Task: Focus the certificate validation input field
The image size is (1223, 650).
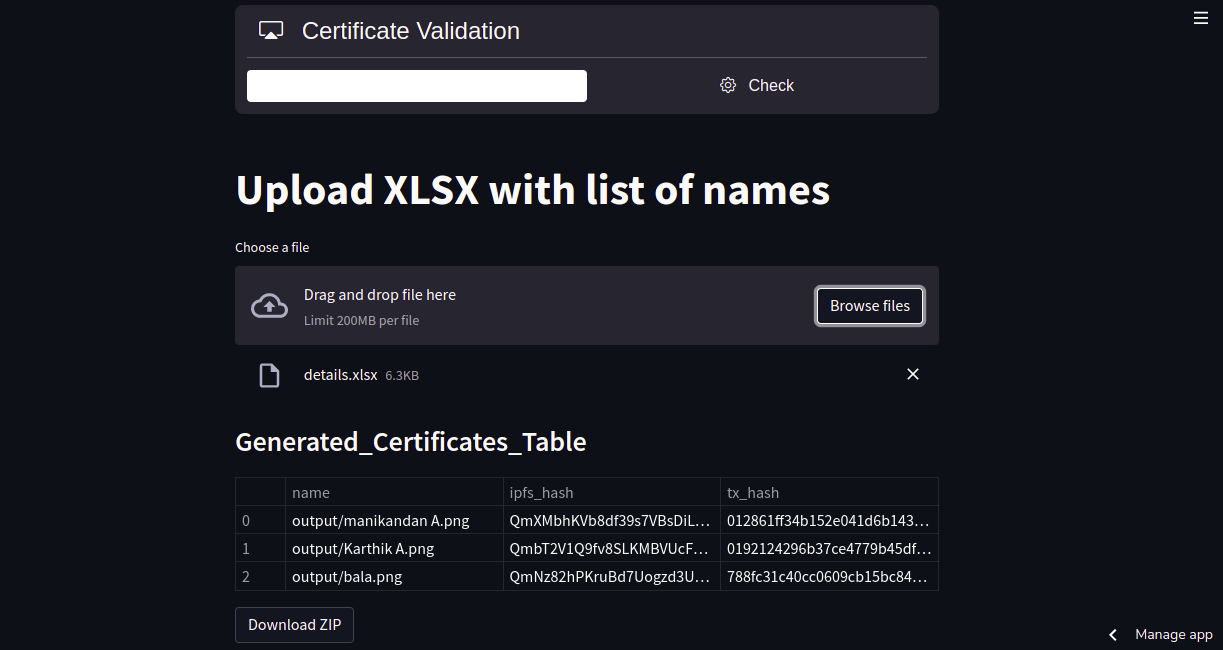Action: [x=417, y=86]
